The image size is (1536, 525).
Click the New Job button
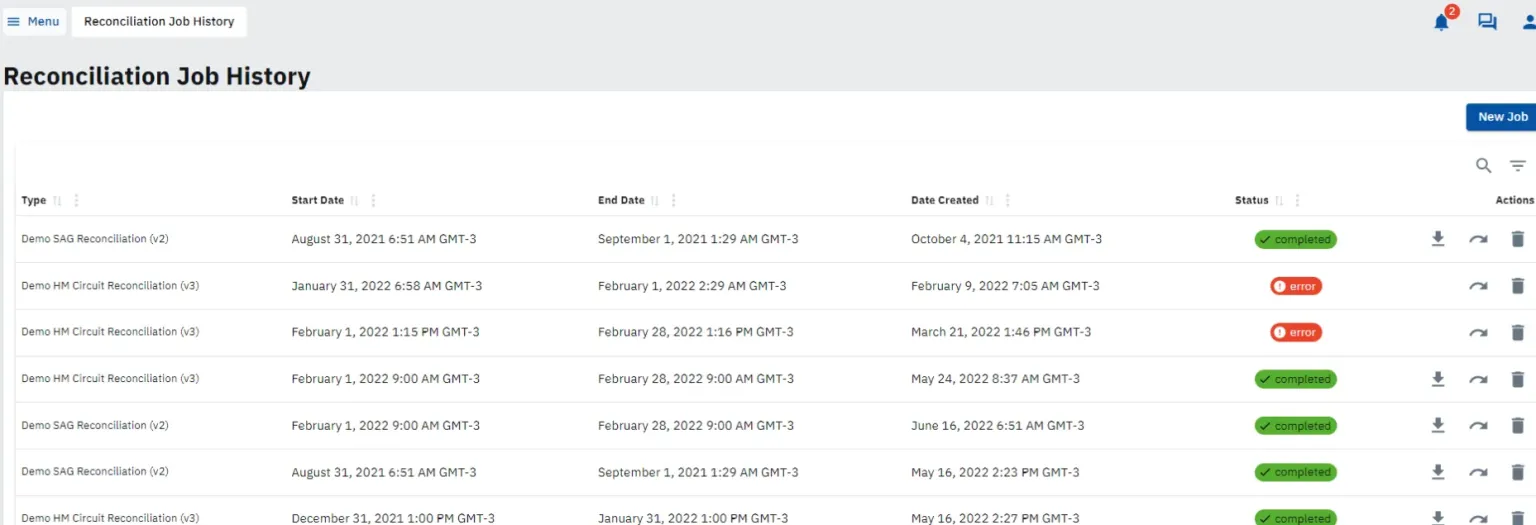tap(1502, 117)
